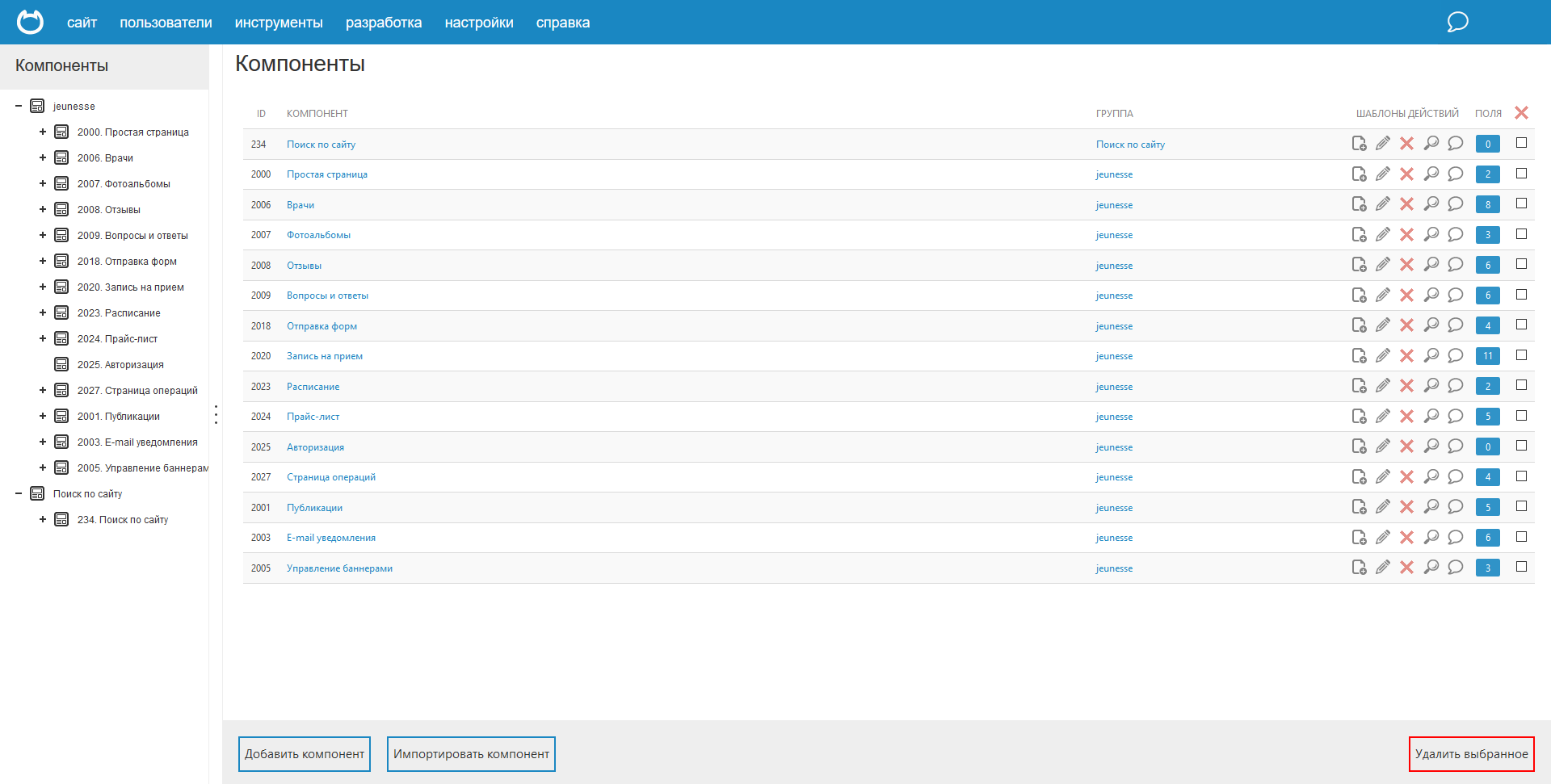Click red delete X for Отзывы table row

point(1407,265)
